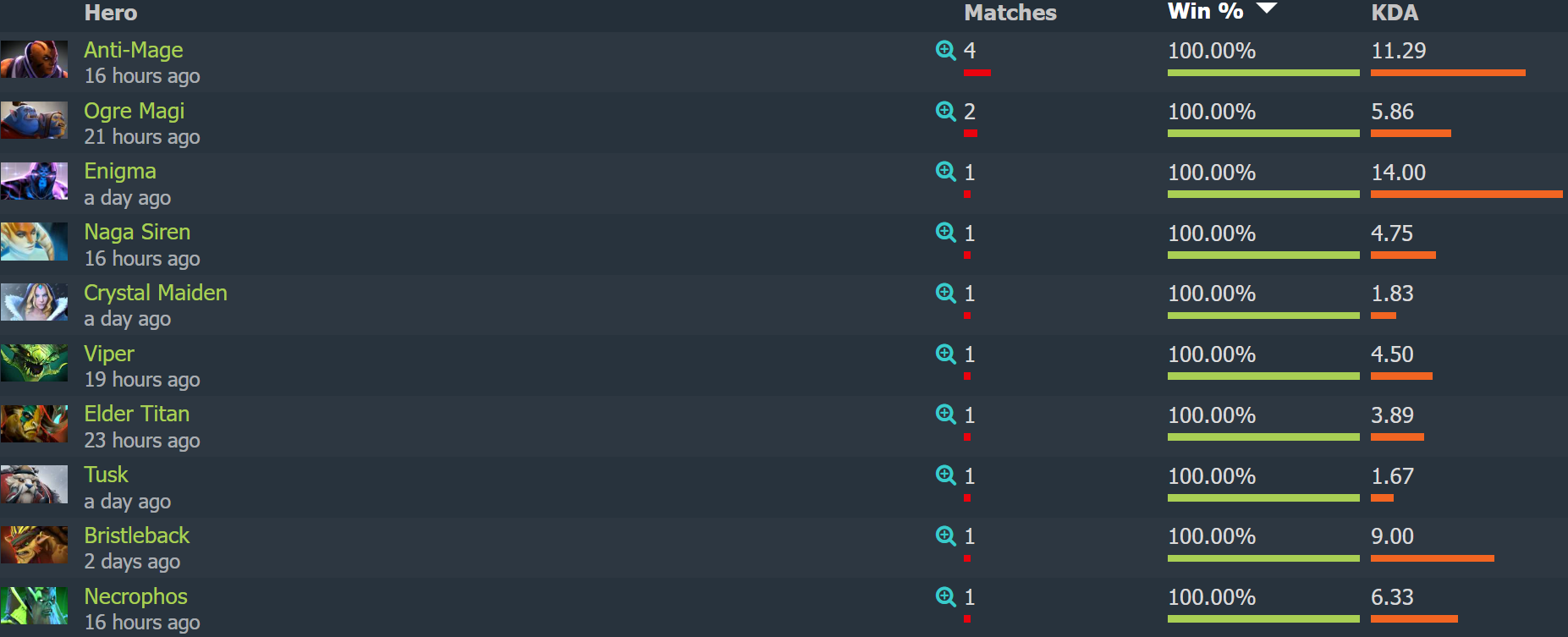Click the Crystal Maiden hero portrait
Screen dimensions: 1568x637
[34, 302]
